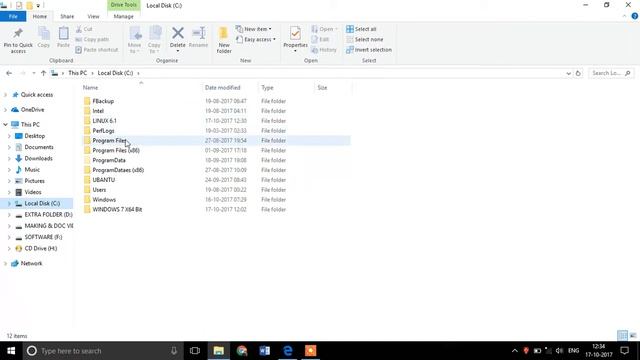Click Local Disk (C:) in address breadcrumb

[x=116, y=73]
